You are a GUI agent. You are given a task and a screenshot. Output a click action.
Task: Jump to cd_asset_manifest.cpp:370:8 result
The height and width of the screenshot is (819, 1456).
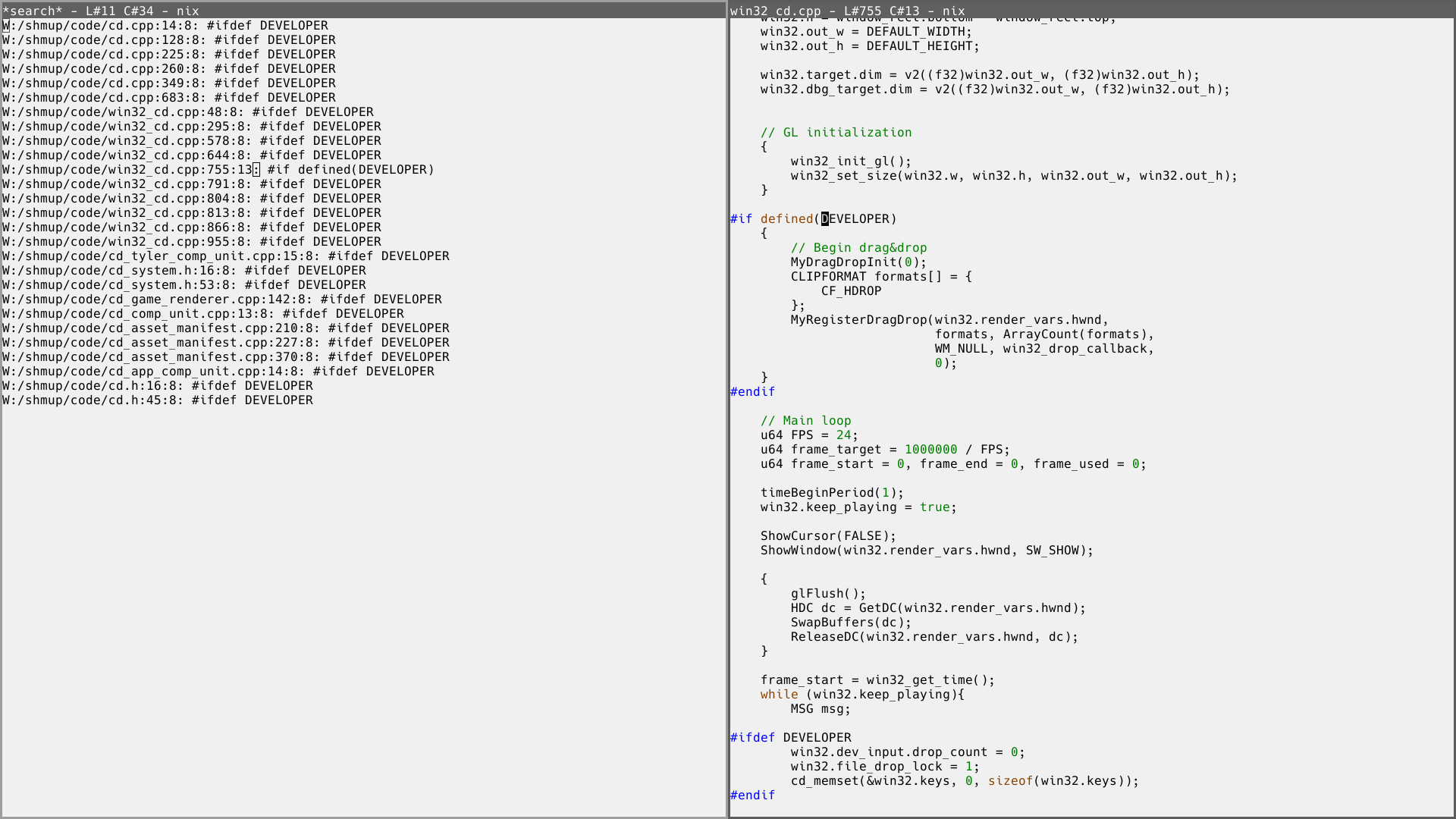(226, 357)
